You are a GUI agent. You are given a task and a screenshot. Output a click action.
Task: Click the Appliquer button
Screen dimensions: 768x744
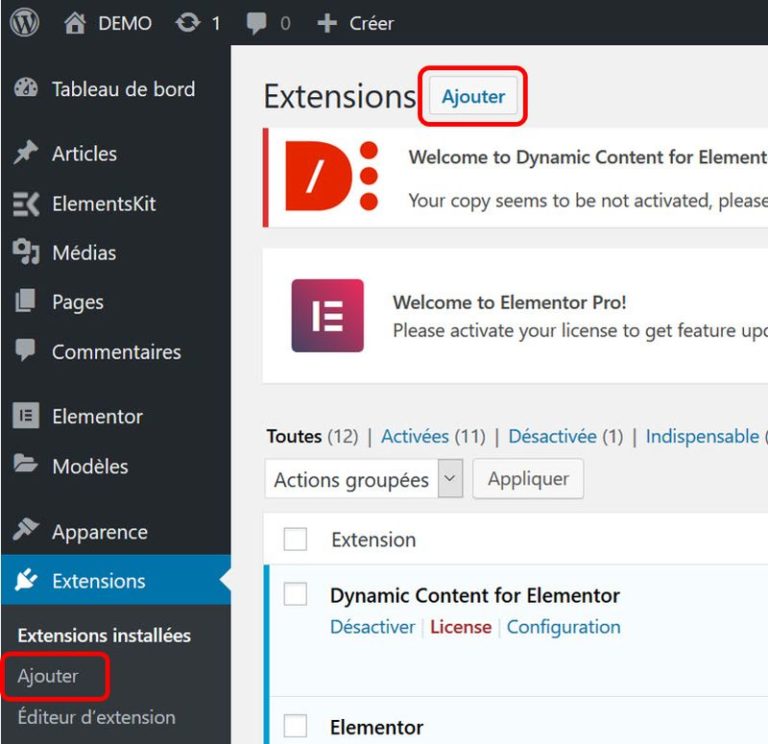tap(528, 479)
